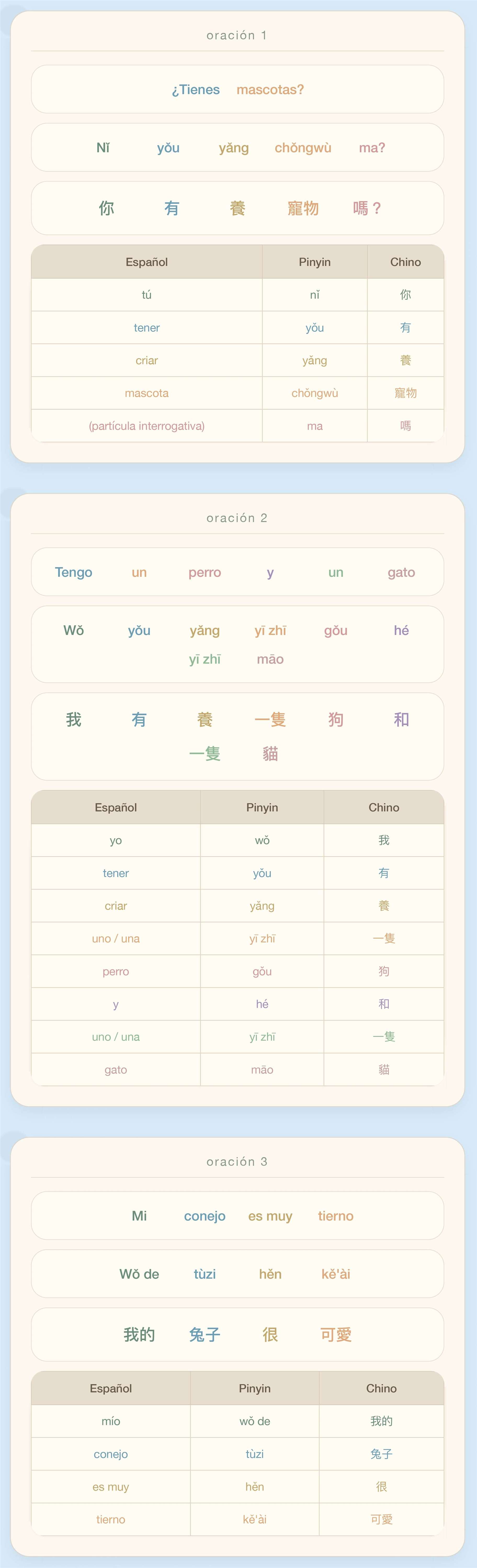This screenshot has width=477, height=1568.
Task: Click the 嗎？ word in the Chinese sentence
Action: pos(367,208)
